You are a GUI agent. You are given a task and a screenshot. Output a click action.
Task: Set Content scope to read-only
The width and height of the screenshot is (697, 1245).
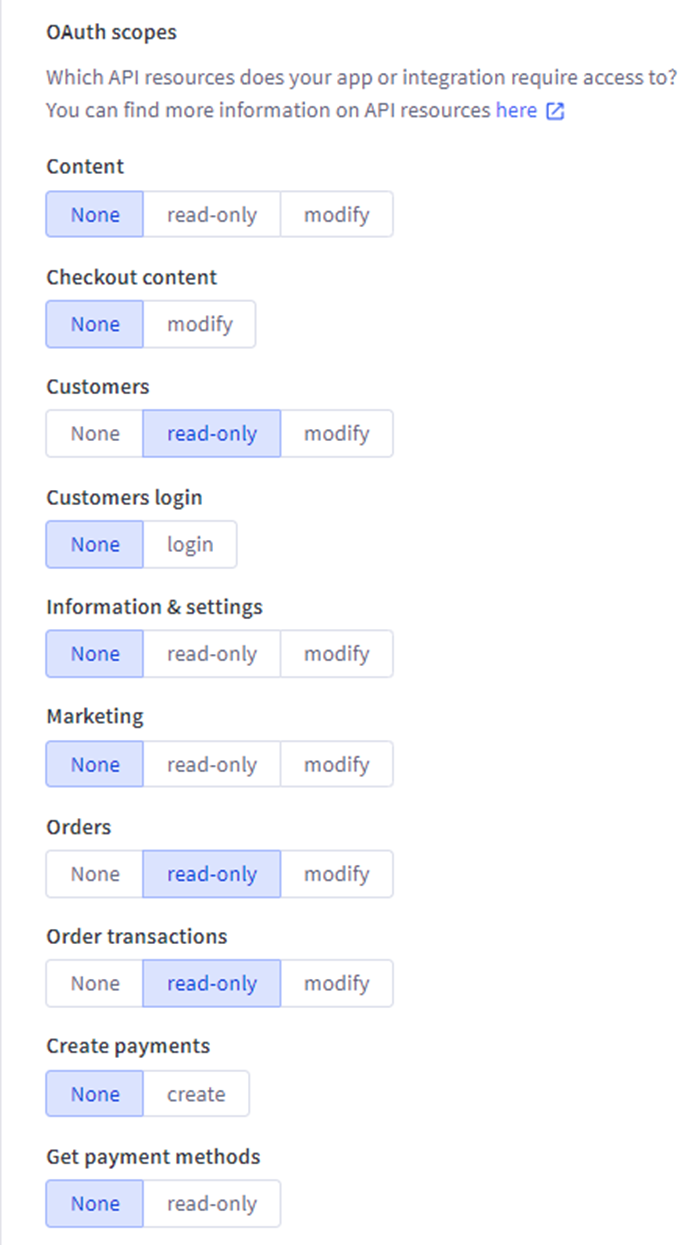(211, 215)
